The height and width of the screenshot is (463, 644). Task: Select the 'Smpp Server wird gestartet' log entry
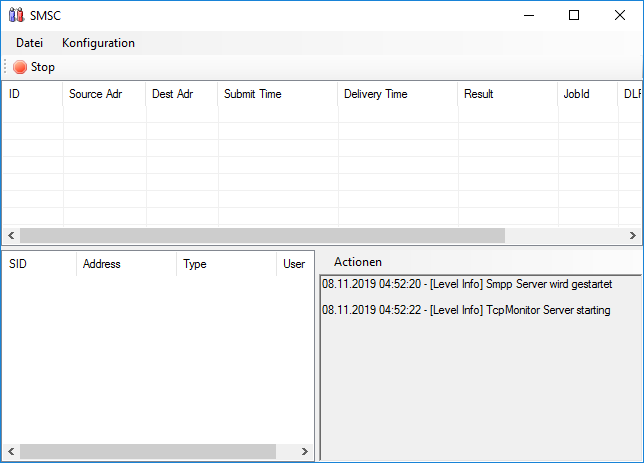467,285
